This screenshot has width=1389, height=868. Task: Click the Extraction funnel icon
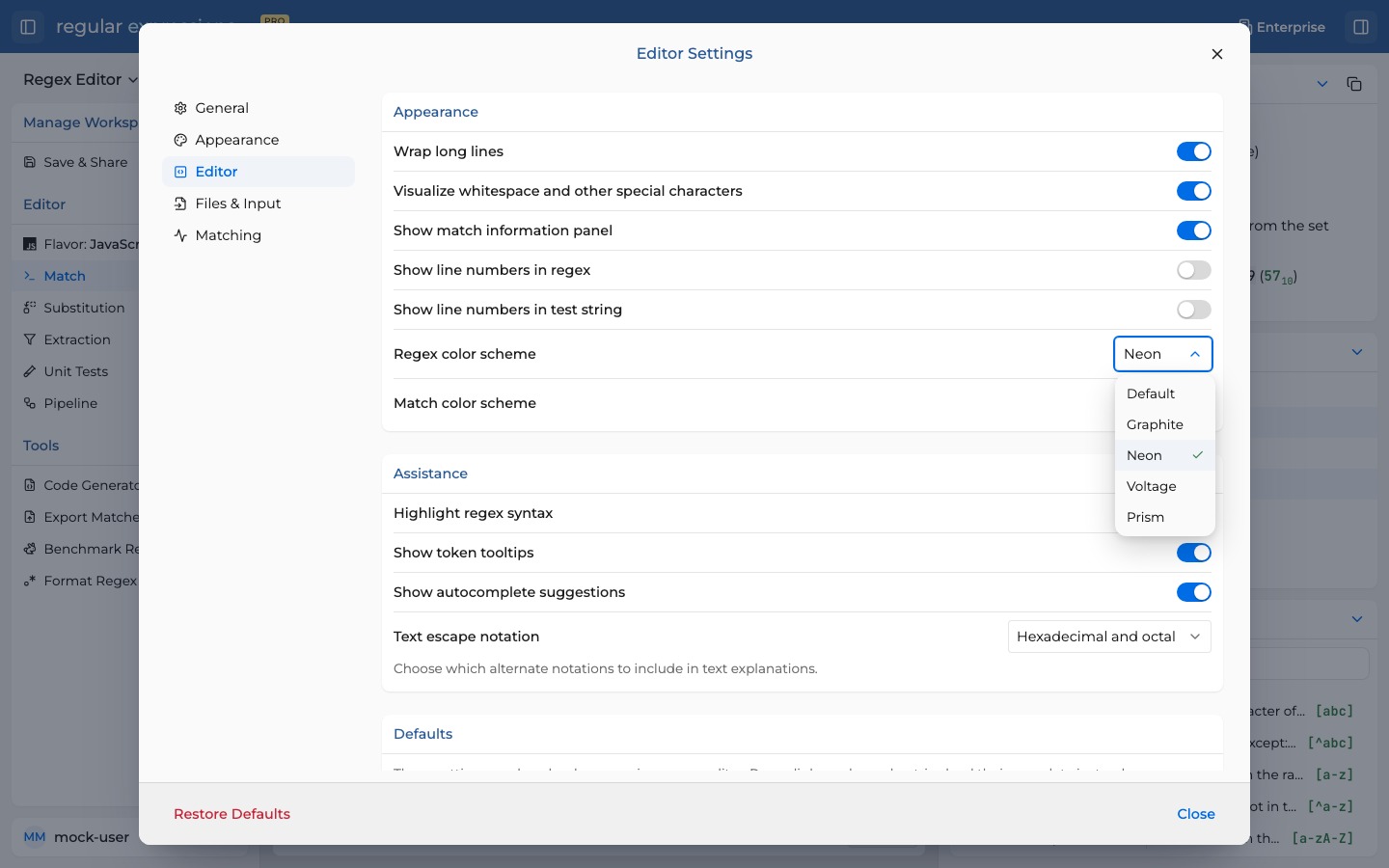30,339
